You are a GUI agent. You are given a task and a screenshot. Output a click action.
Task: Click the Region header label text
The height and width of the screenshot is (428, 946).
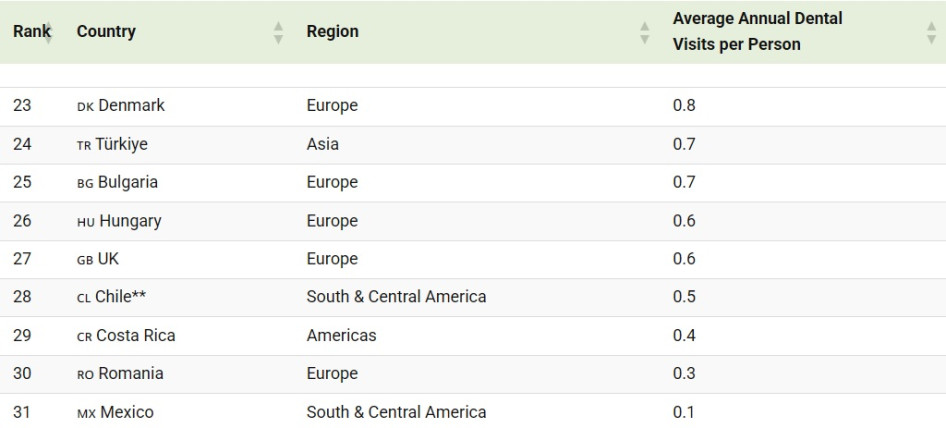332,31
